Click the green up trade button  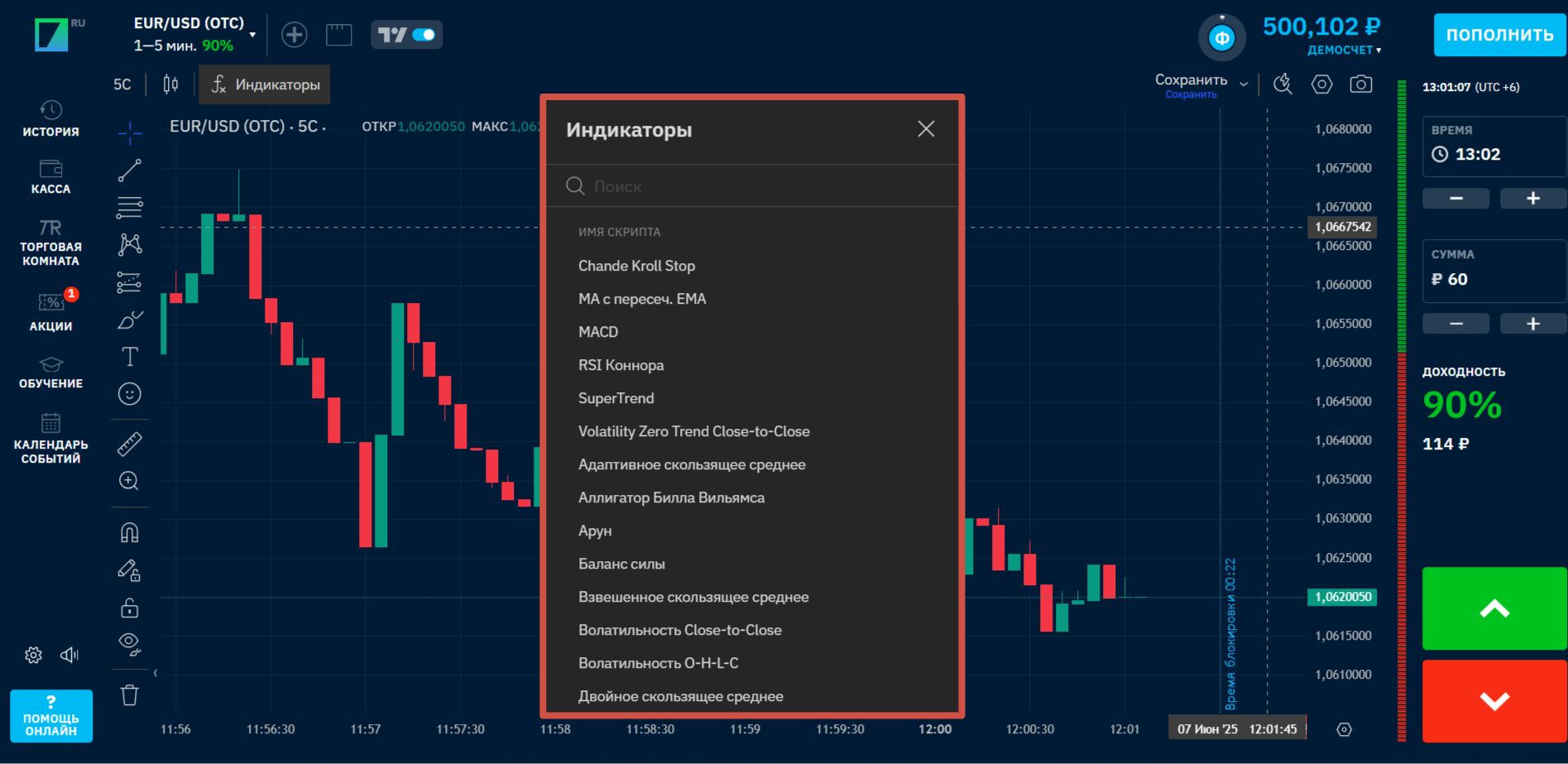pyautogui.click(x=1494, y=608)
